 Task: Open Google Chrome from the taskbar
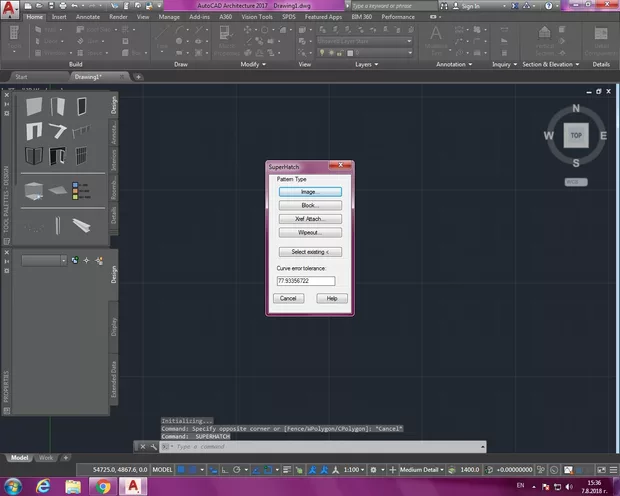[102, 486]
